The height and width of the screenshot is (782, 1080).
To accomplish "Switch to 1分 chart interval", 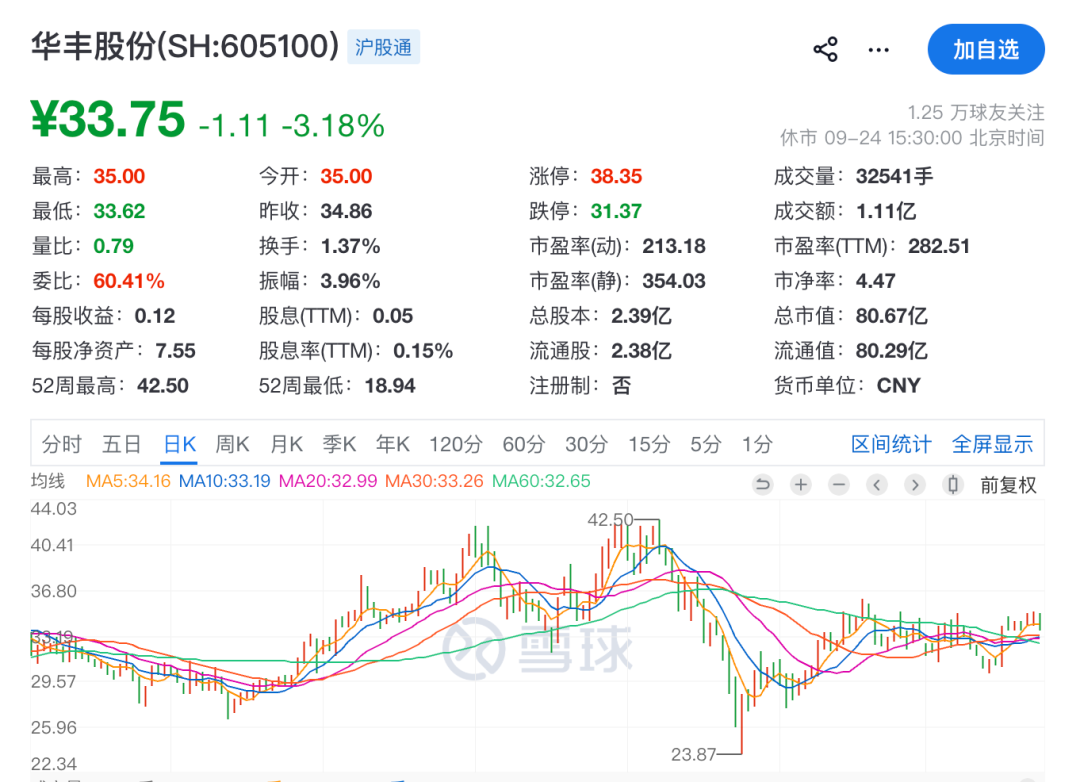I will (757, 444).
